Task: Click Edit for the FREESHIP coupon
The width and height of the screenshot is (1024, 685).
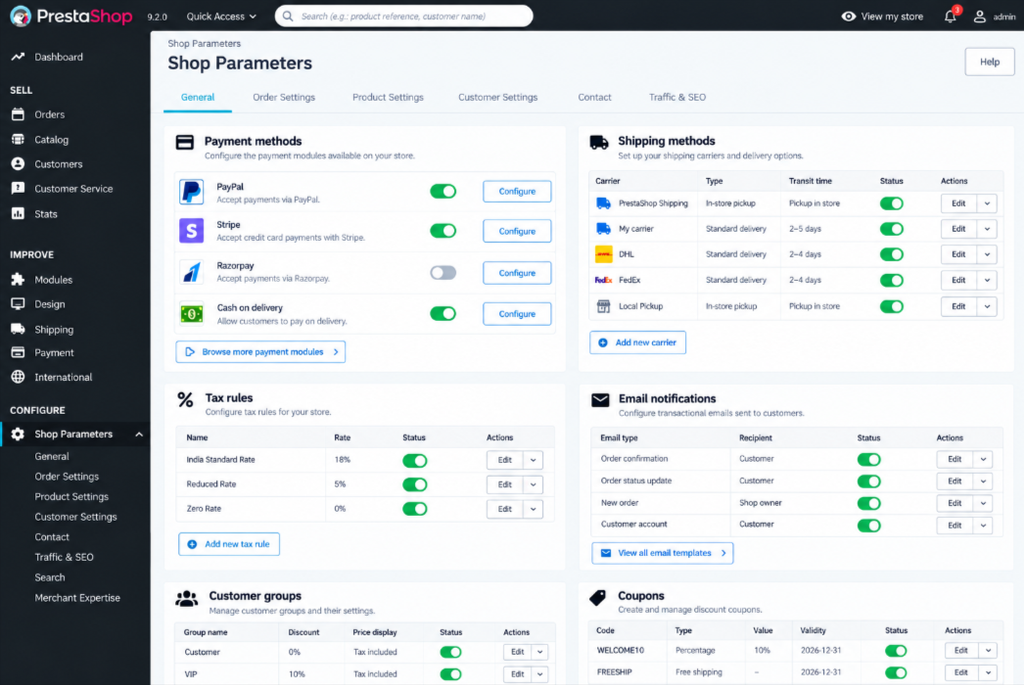Action: (961, 672)
